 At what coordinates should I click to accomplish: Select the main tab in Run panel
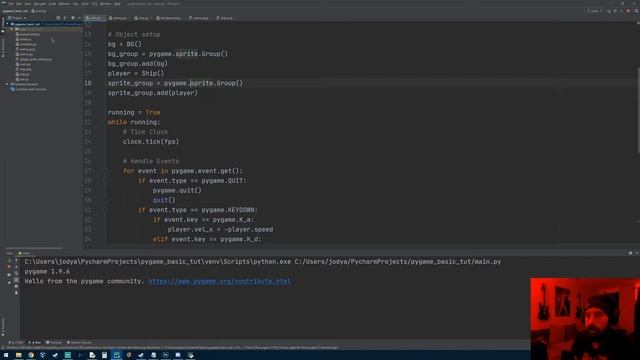pos(24,253)
